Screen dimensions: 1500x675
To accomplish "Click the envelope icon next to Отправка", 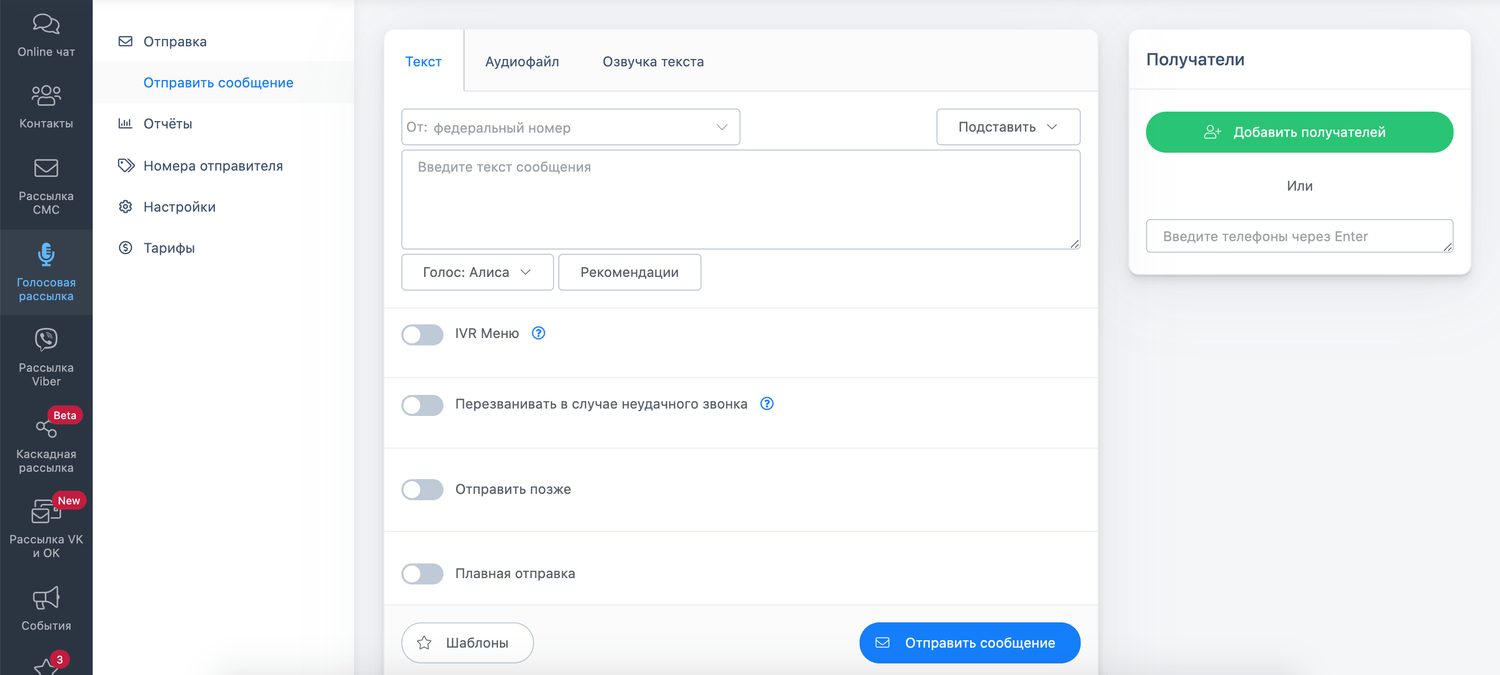I will [x=125, y=42].
